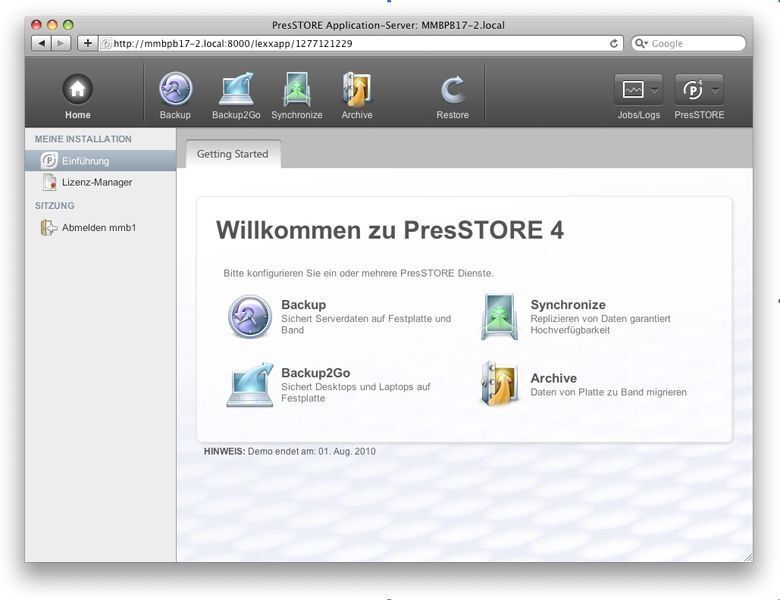This screenshot has width=780, height=600.
Task: Zoom the window with green button
Action: point(68,24)
